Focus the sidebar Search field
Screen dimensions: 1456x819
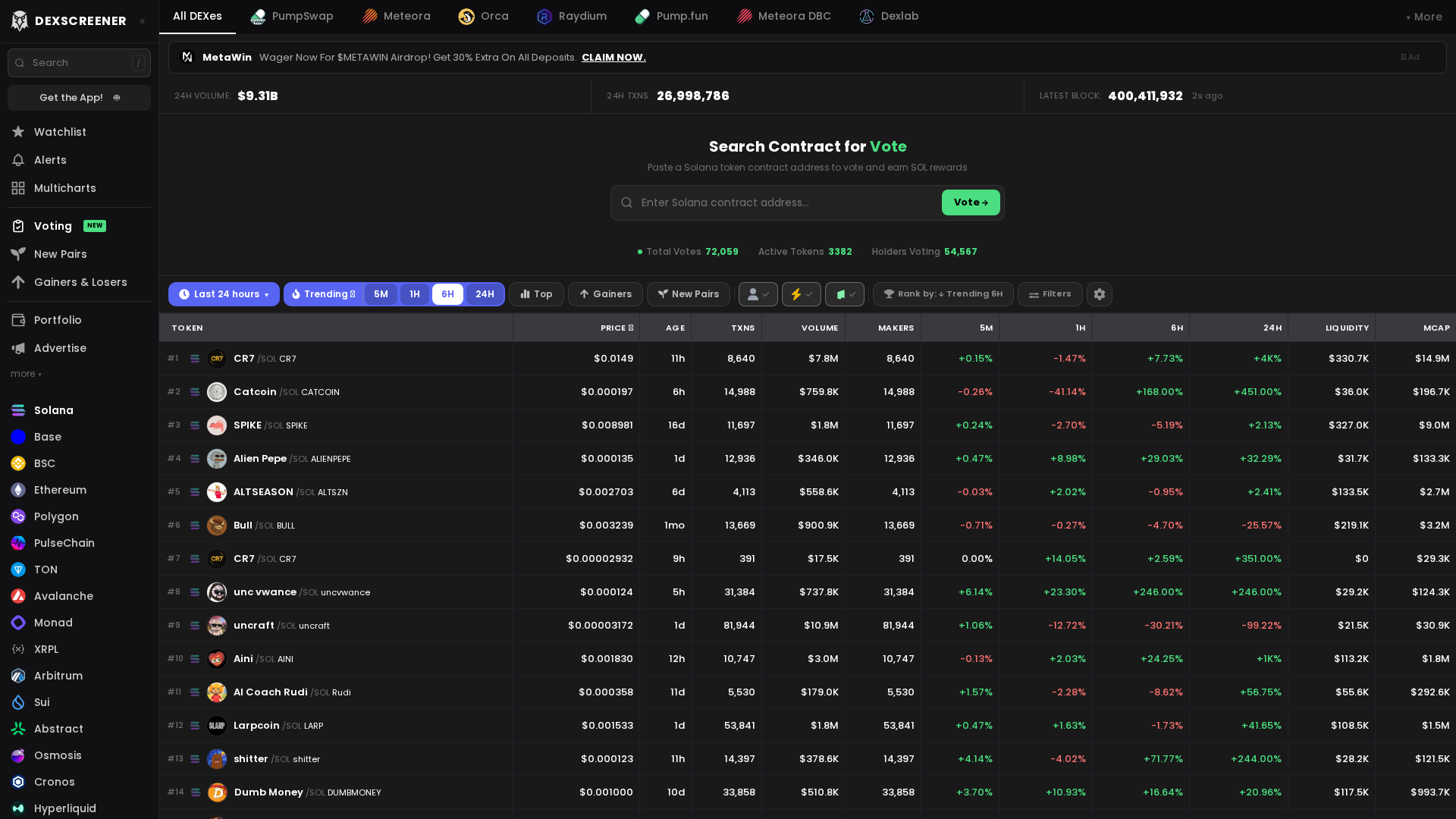coord(79,63)
